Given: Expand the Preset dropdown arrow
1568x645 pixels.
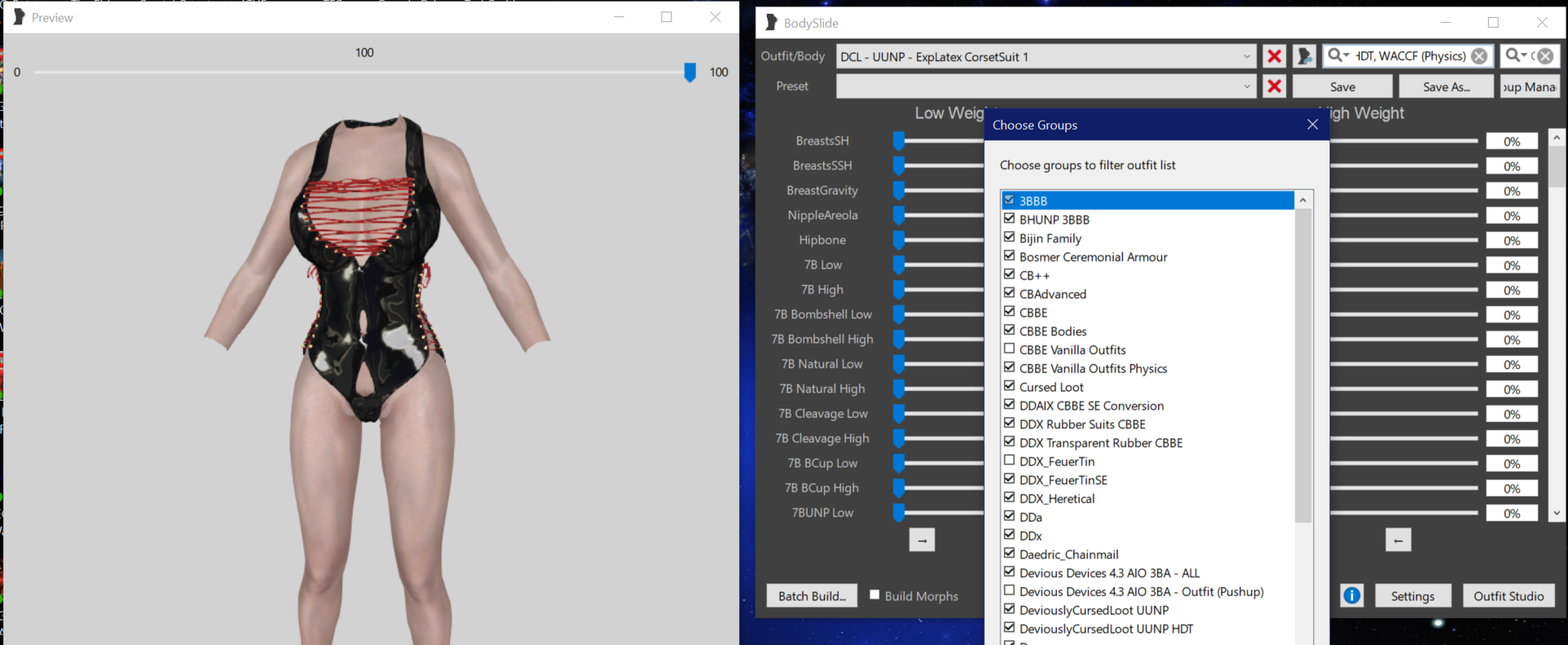Looking at the screenshot, I should (x=1246, y=87).
